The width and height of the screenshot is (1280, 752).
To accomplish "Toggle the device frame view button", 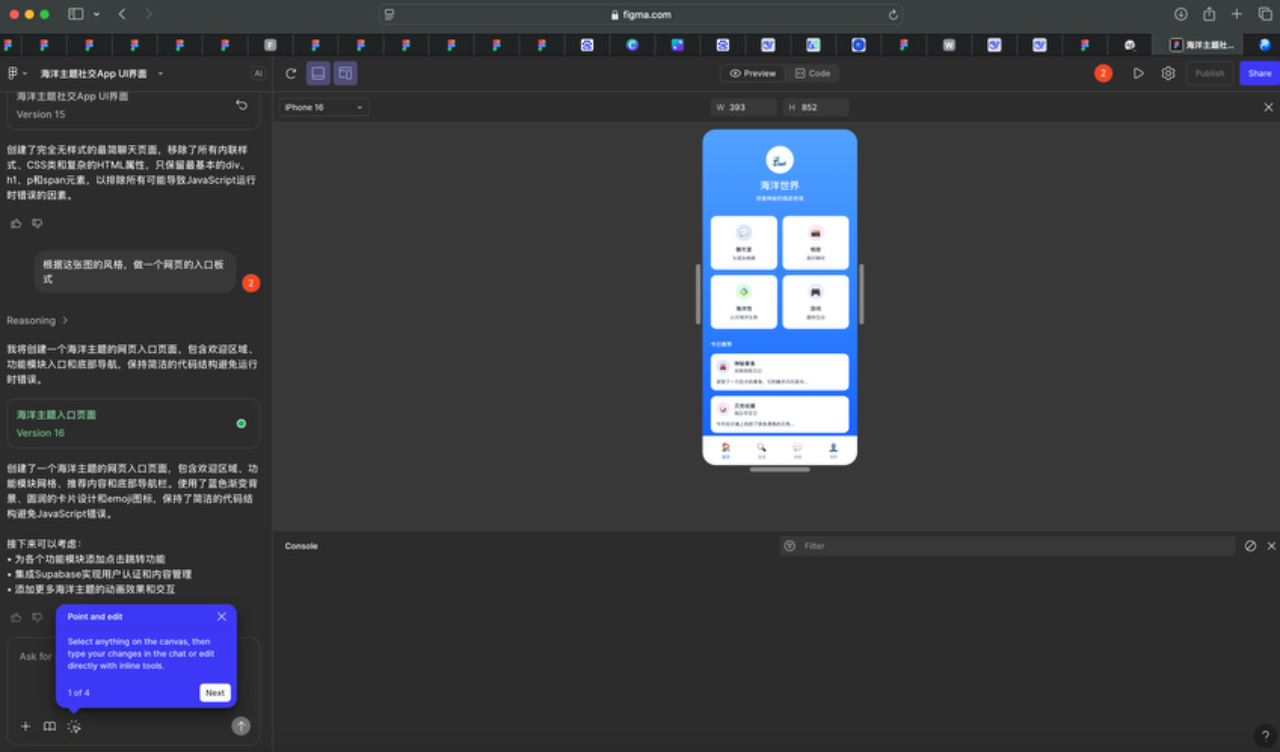I will pos(345,73).
